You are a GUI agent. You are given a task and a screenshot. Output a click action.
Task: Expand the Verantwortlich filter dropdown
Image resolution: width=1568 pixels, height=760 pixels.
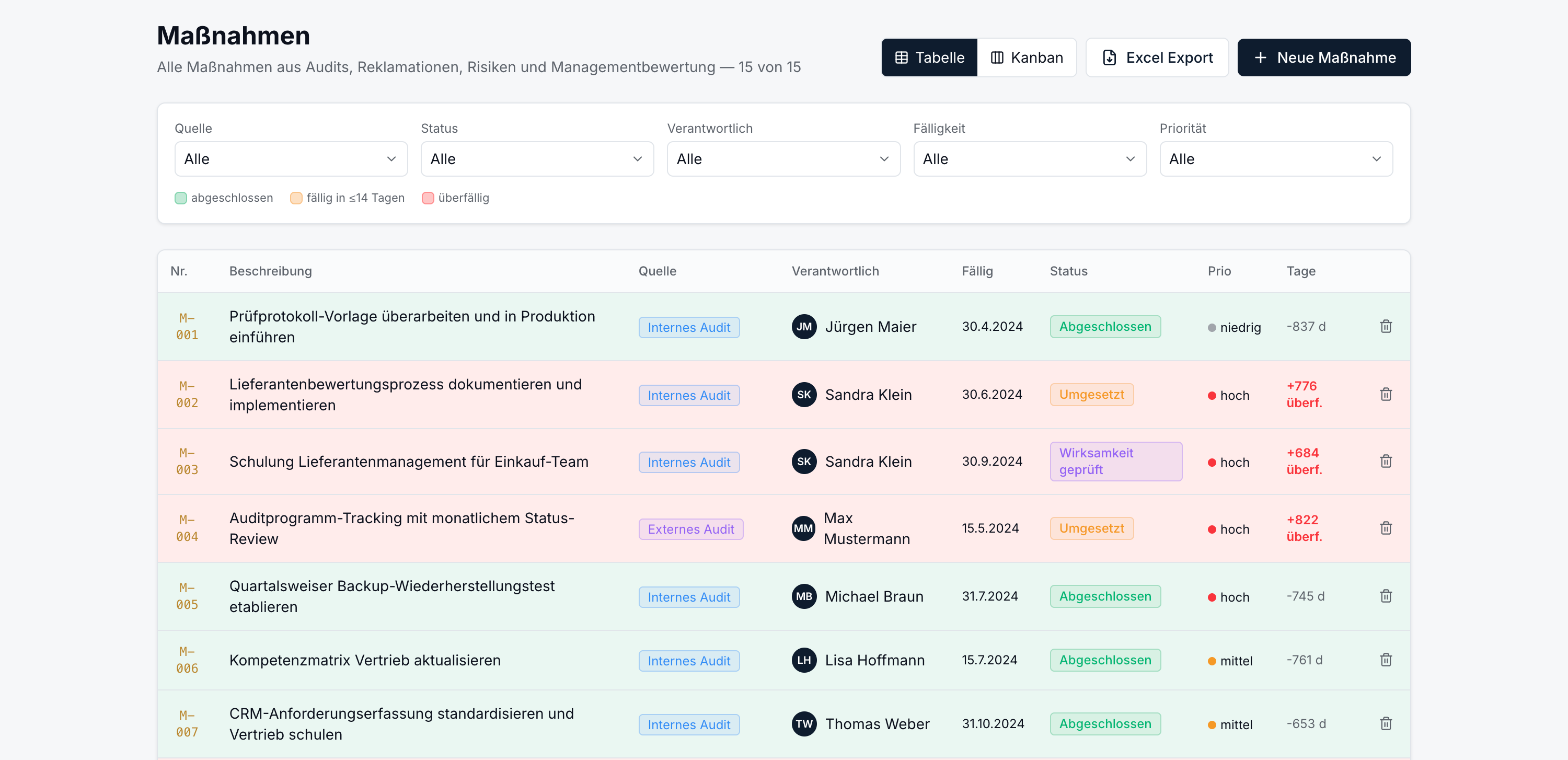(x=783, y=159)
